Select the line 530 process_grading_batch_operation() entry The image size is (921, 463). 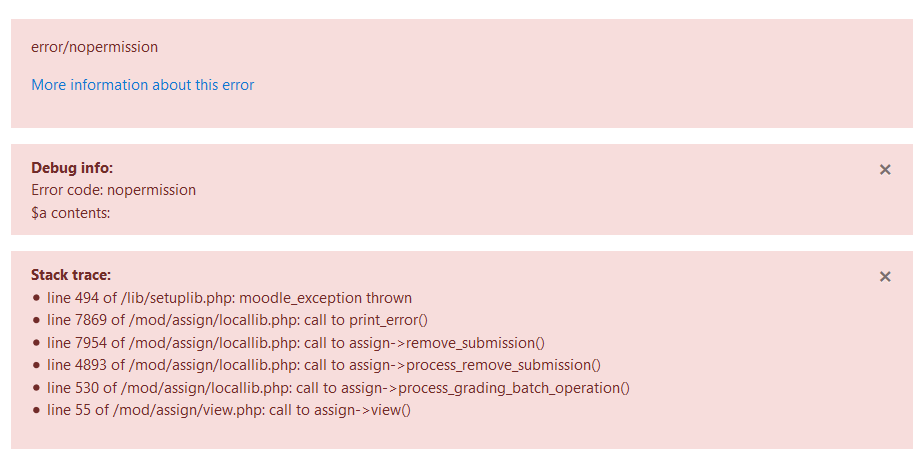(338, 388)
